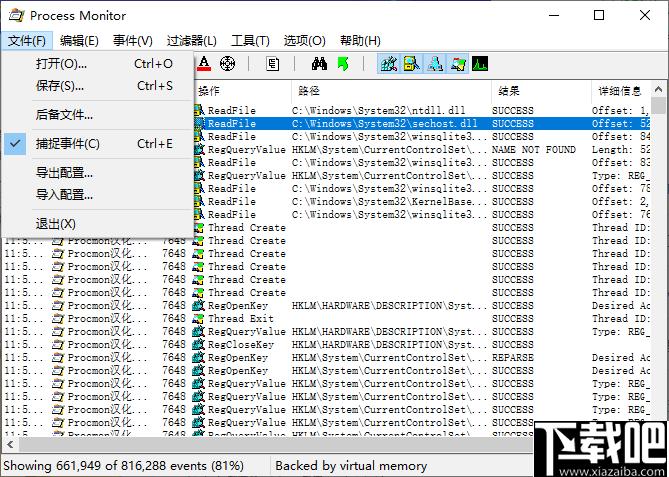This screenshot has height=477, width=669.
Task: Click the horizontal scrollbar left arrow
Action: [x=10, y=445]
